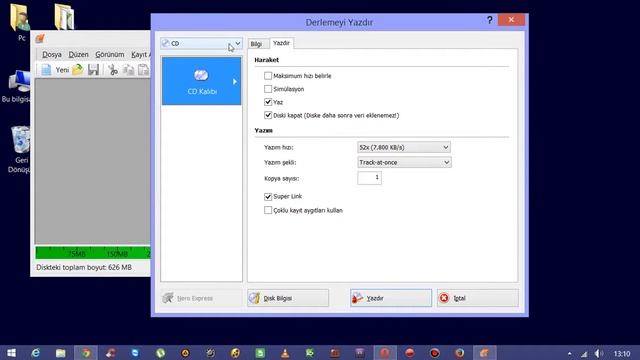Expand the arrow next to CD Kalıbı
640x360 pixels.
click(x=235, y=82)
